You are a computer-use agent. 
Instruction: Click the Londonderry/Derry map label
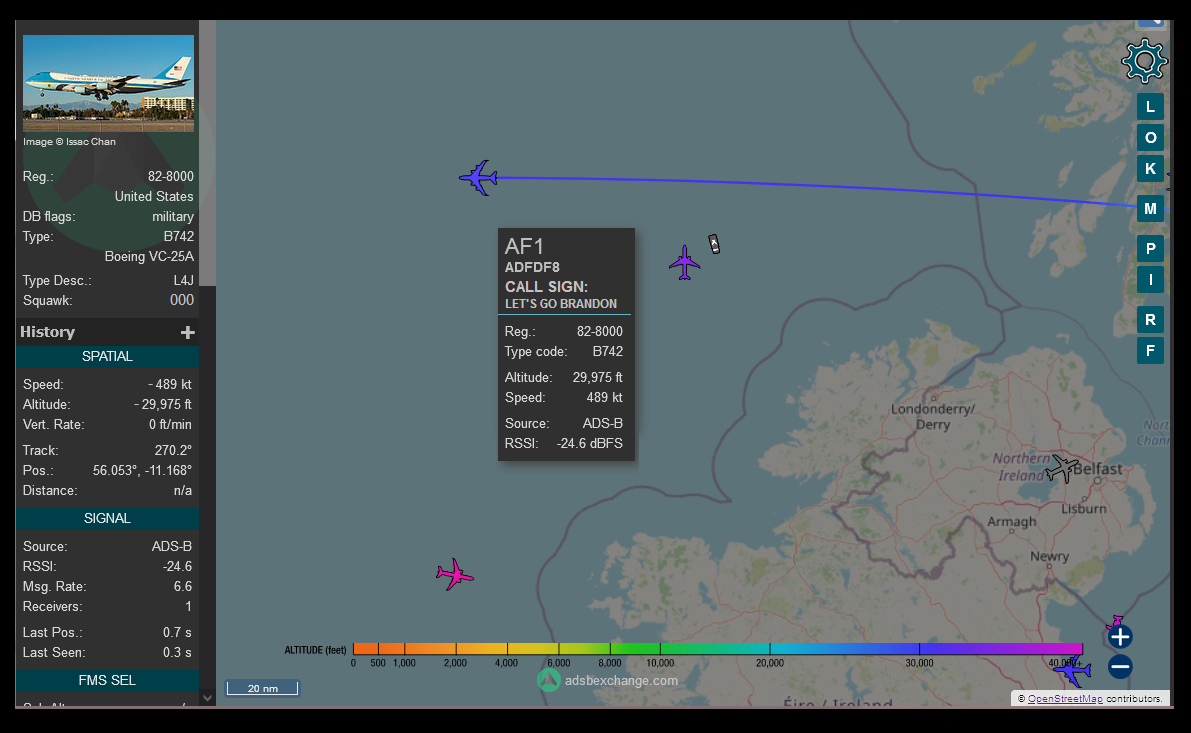click(933, 416)
